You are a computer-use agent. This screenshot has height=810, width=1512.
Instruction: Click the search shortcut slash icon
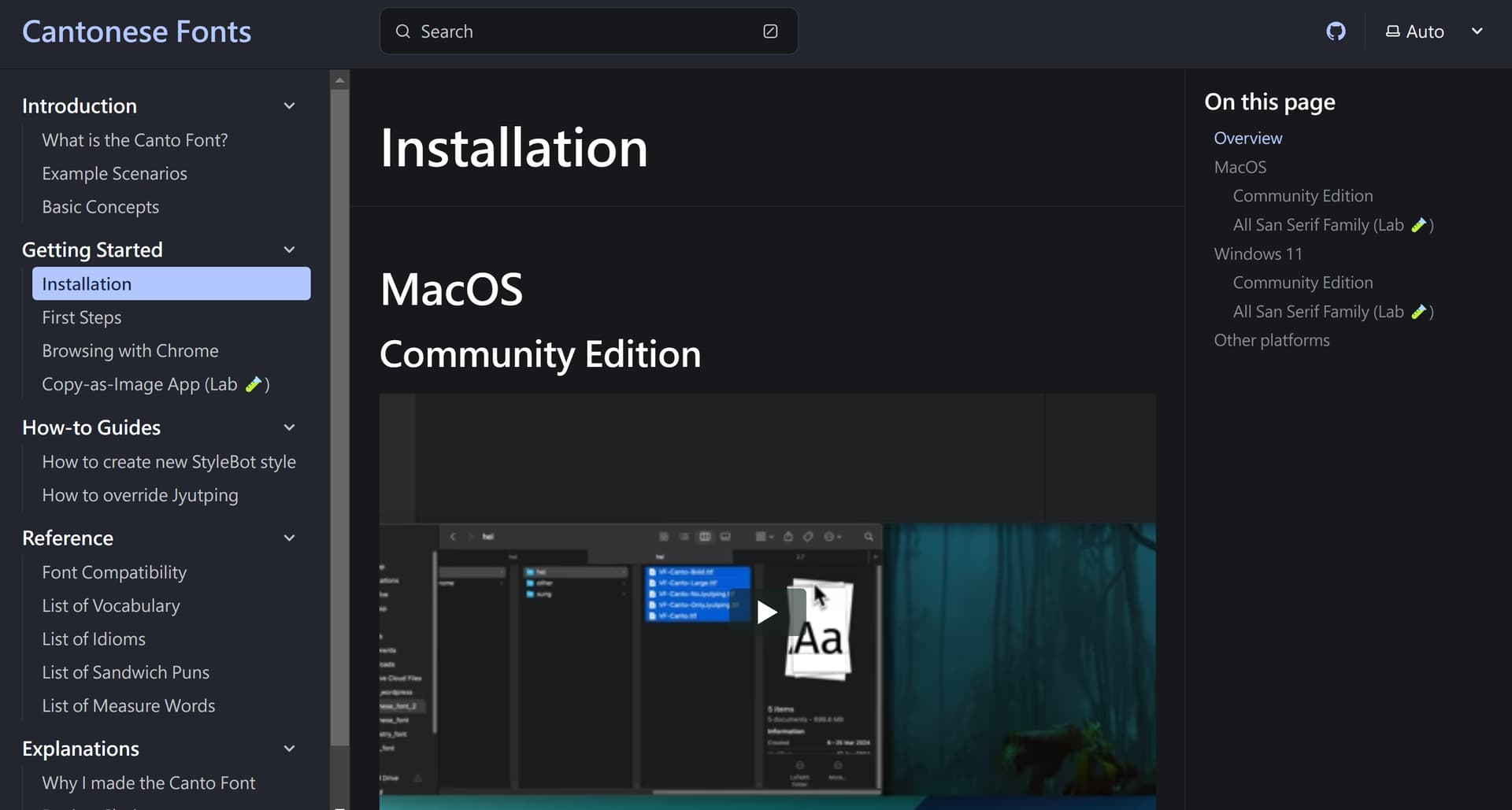[x=770, y=31]
